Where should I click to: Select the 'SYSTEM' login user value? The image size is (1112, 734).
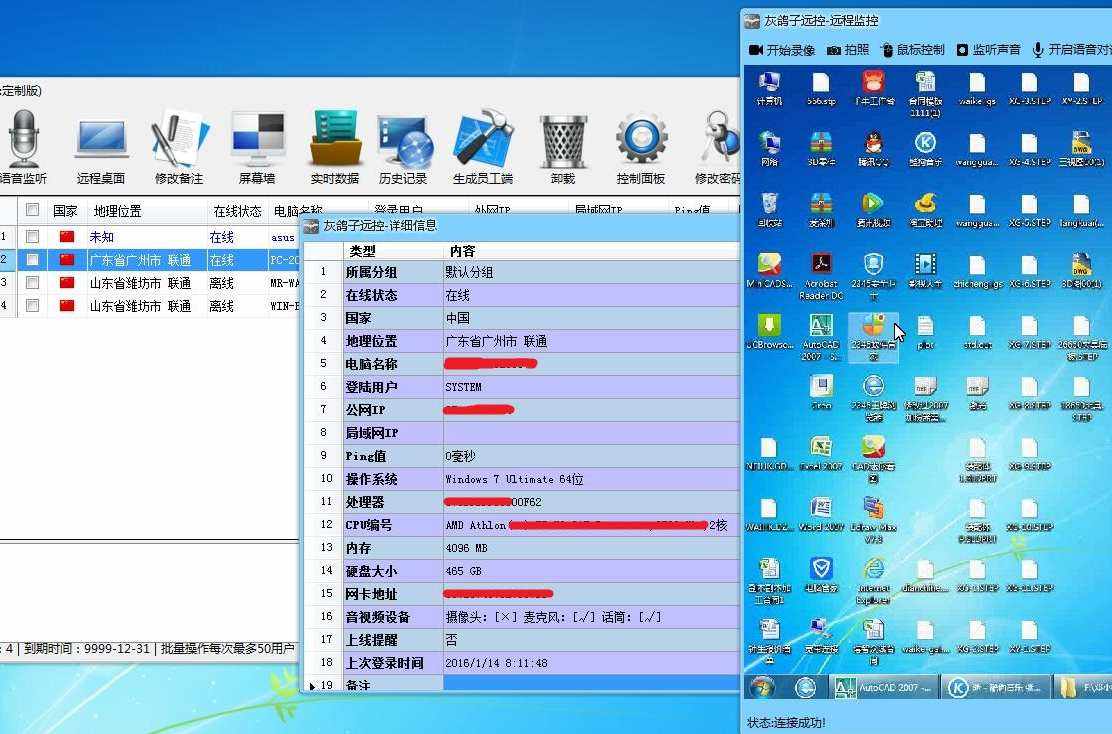point(463,387)
